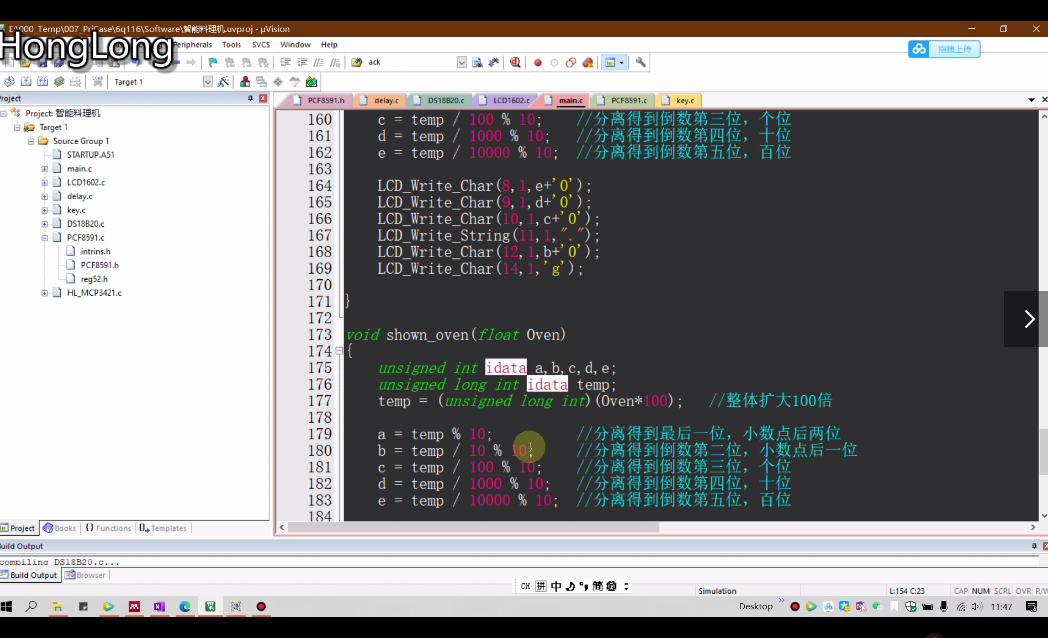Screen dimensions: 1048x638
Task: Click the editor vertical scrollbar thumb
Action: click(x=1043, y=452)
